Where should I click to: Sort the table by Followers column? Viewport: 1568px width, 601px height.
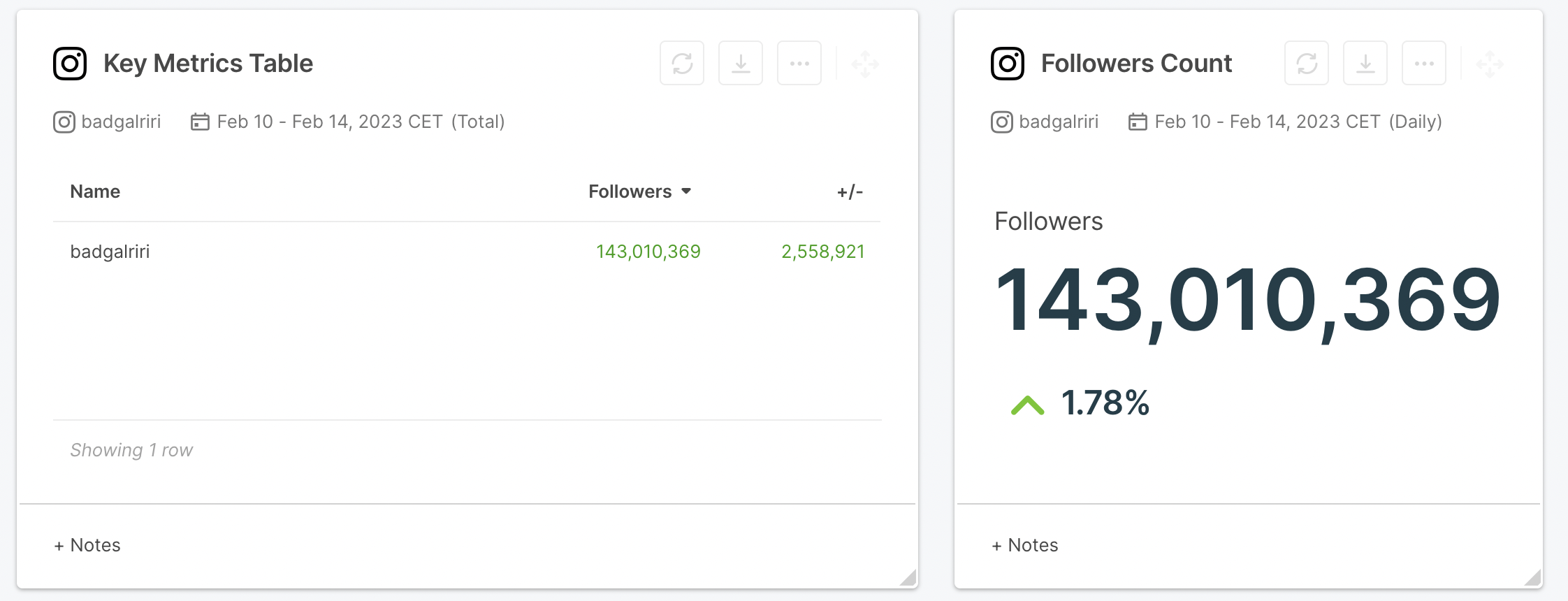[x=630, y=191]
